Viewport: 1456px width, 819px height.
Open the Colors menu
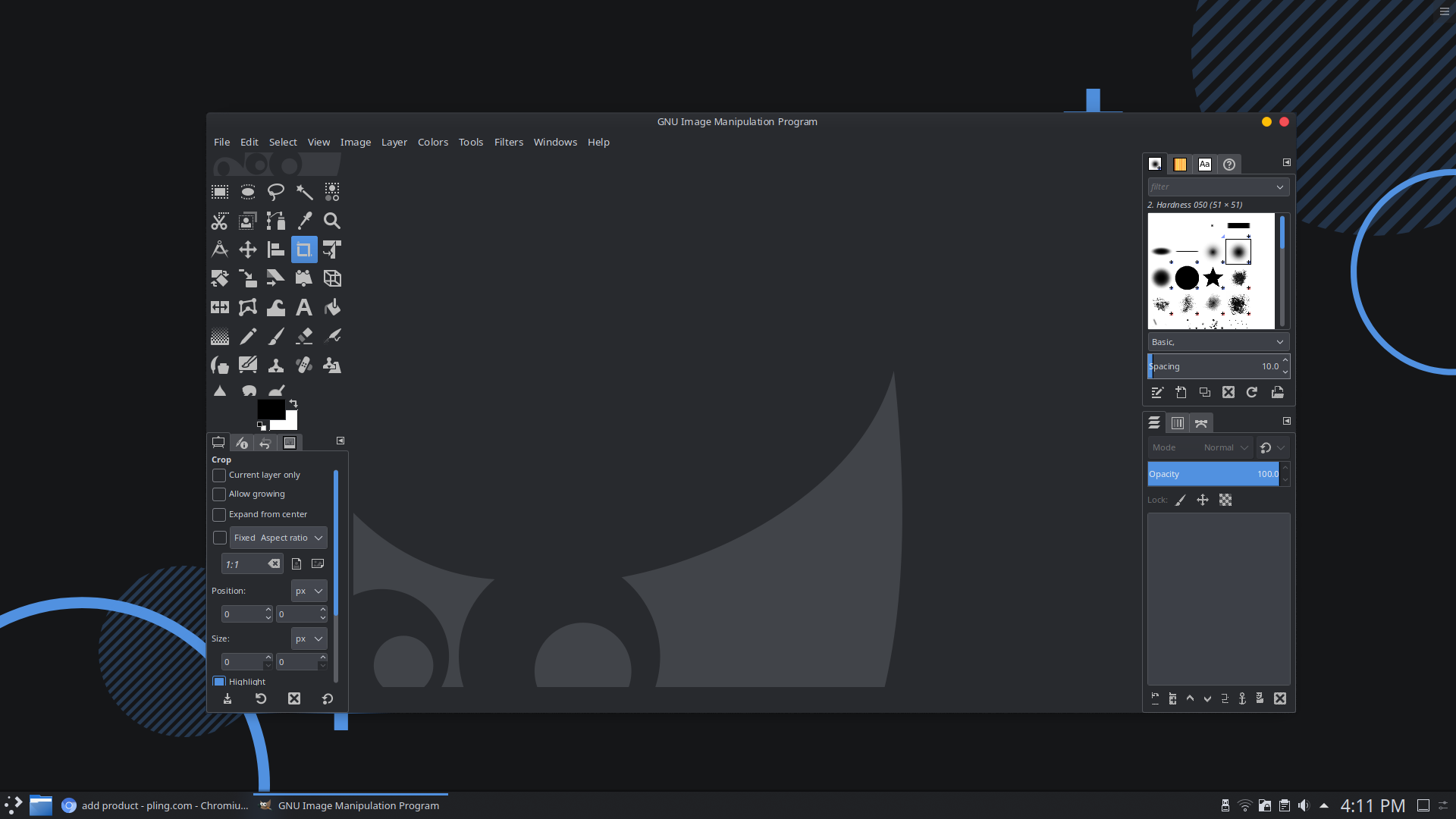pyautogui.click(x=433, y=143)
